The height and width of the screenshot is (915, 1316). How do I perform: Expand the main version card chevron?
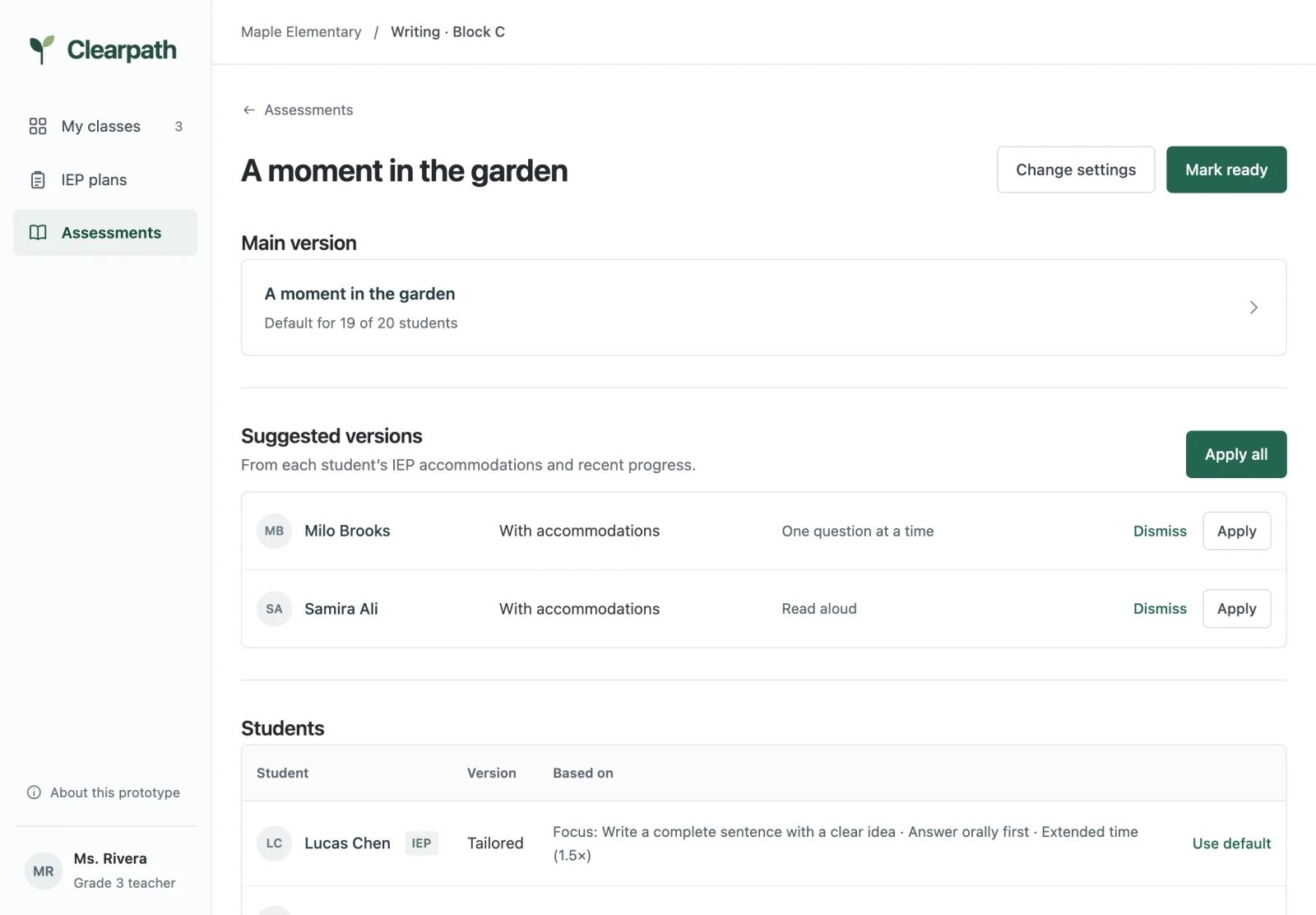coord(1253,307)
